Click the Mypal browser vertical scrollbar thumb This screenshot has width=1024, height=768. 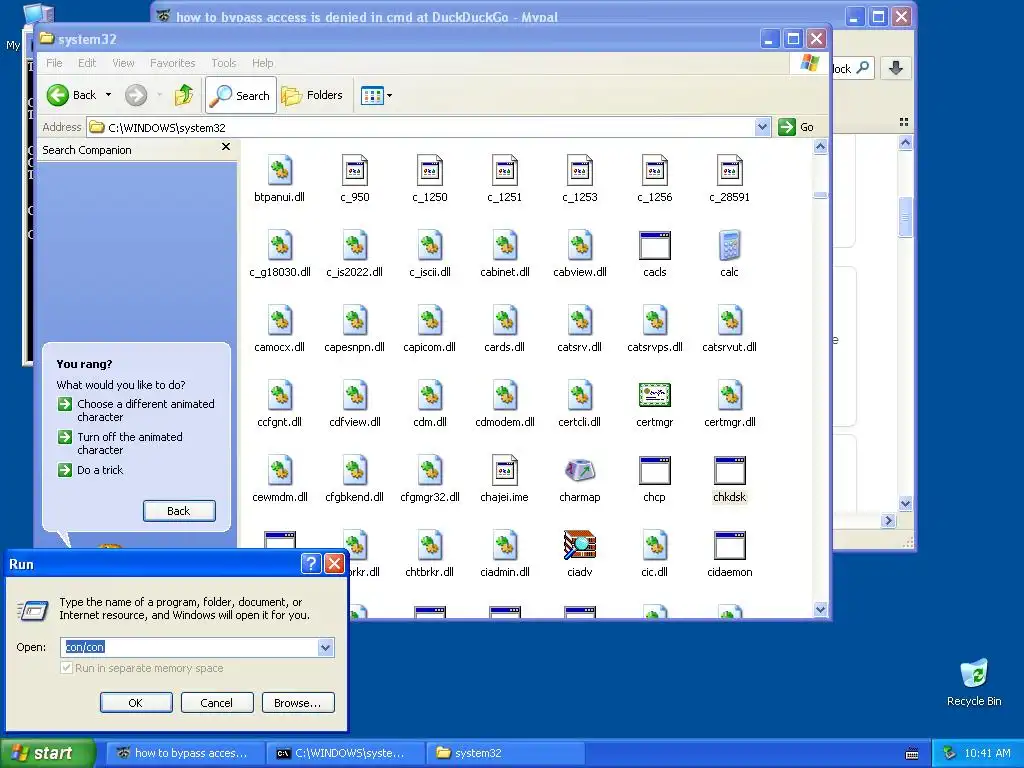pyautogui.click(x=905, y=217)
